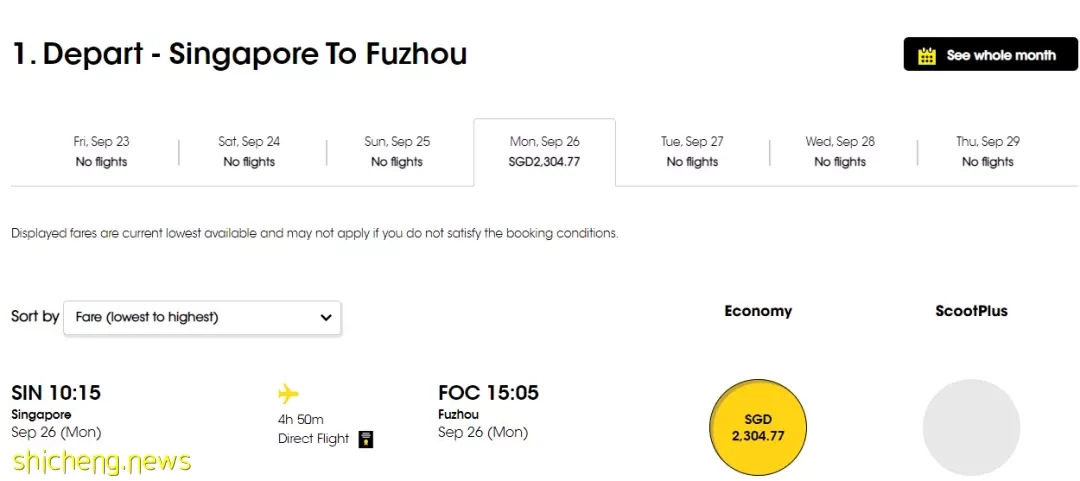Click the chevron arrow in sort dropdown
The width and height of the screenshot is (1080, 481).
[x=326, y=318]
